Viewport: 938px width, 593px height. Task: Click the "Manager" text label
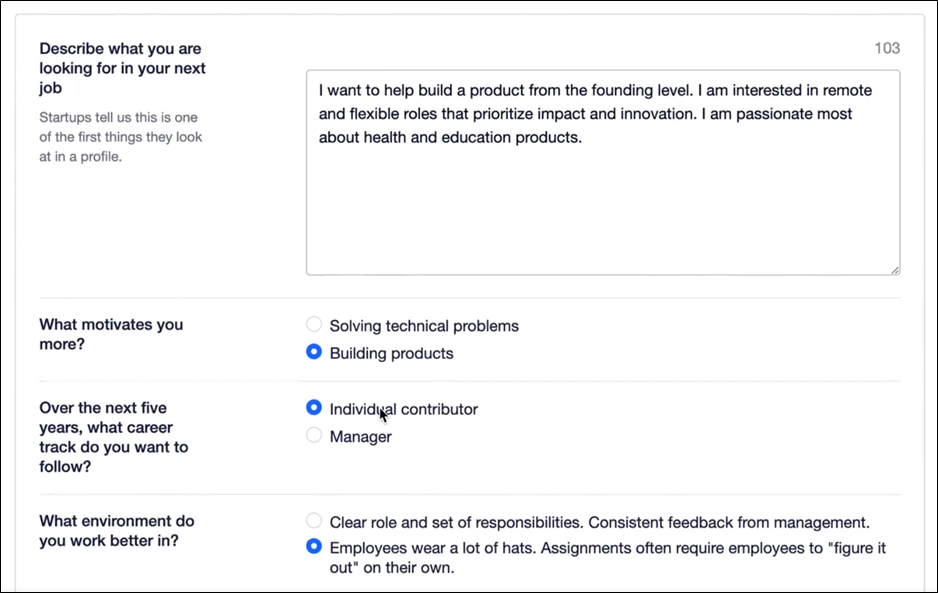point(360,437)
